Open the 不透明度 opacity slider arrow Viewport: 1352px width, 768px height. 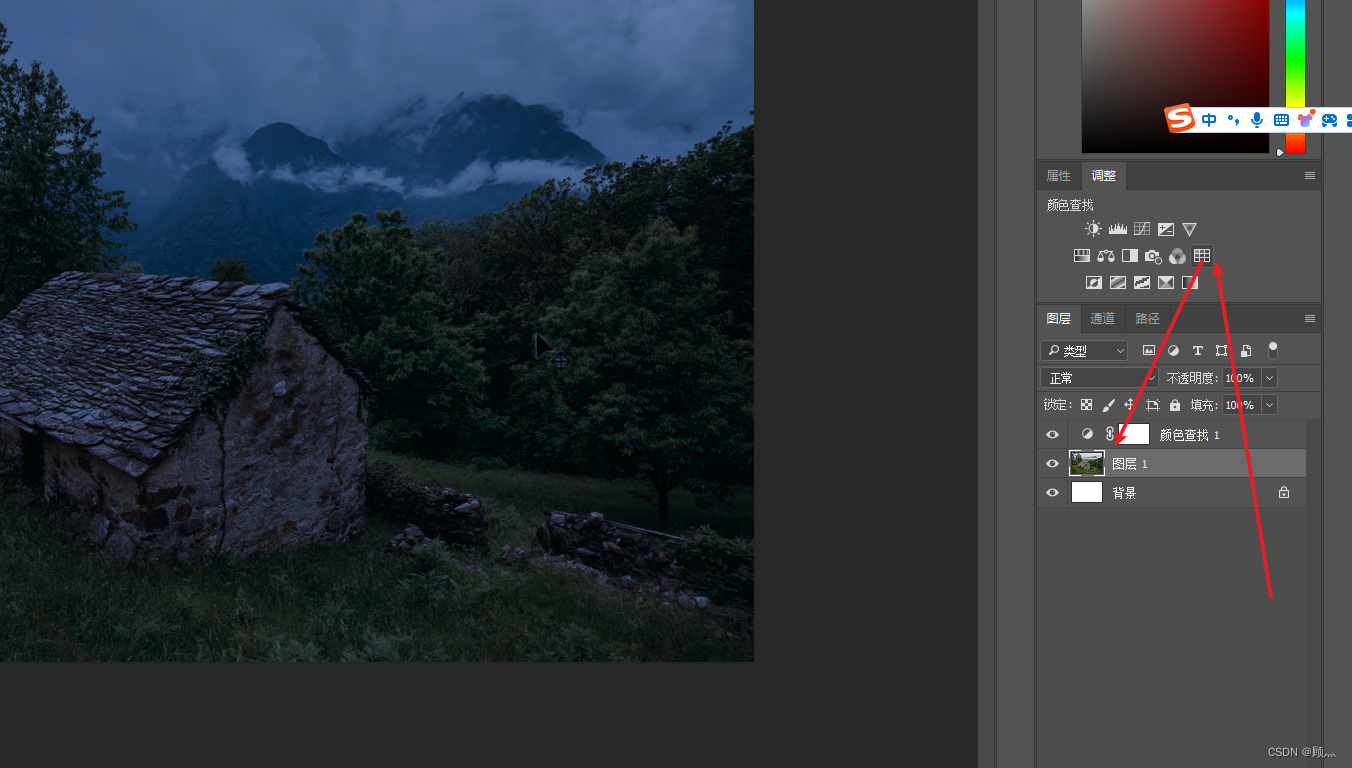1269,378
